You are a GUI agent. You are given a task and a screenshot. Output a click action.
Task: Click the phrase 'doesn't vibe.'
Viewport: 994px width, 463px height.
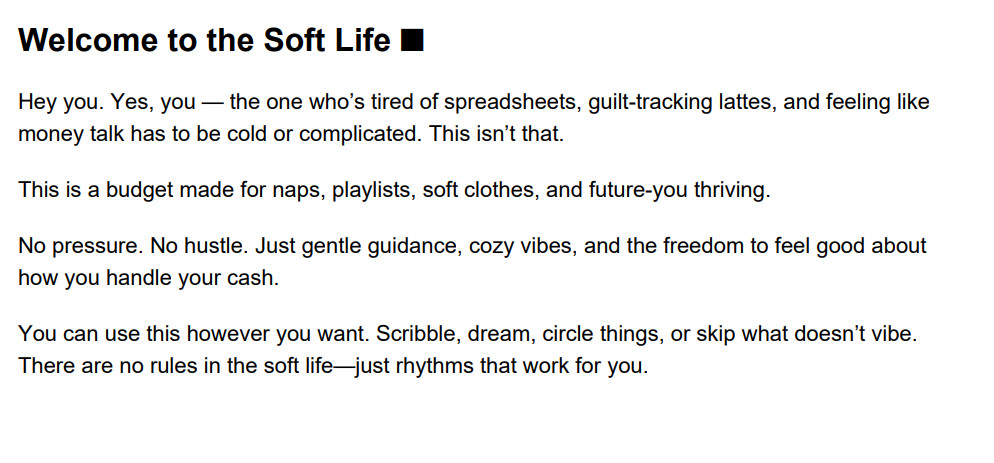pos(848,334)
